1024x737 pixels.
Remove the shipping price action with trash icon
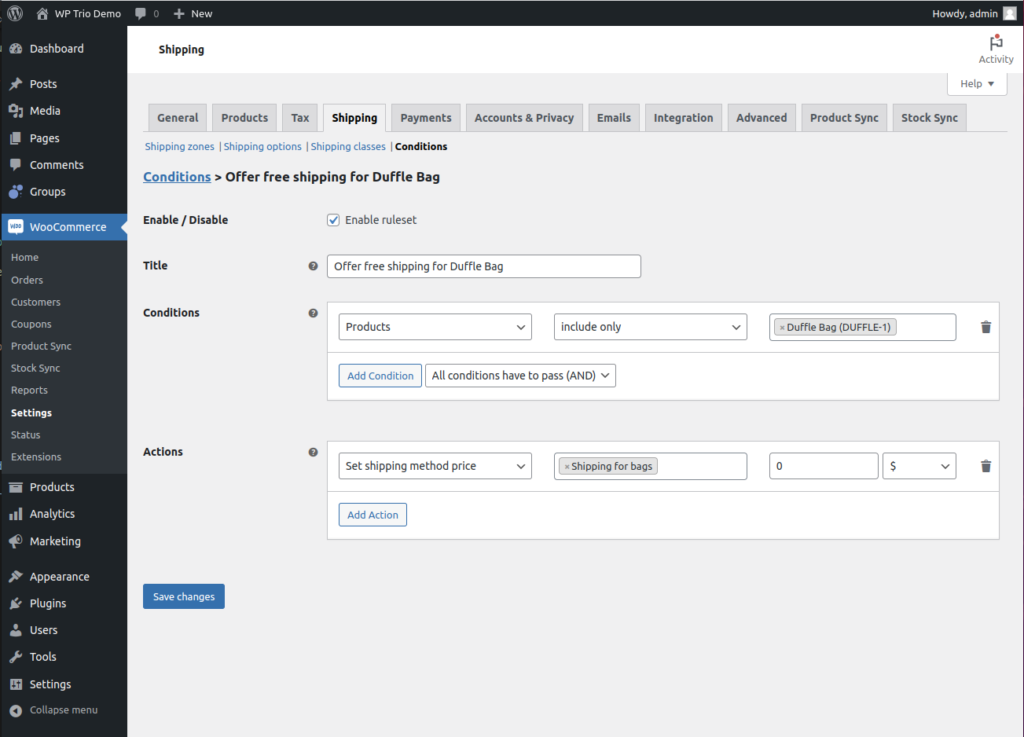[x=986, y=465]
